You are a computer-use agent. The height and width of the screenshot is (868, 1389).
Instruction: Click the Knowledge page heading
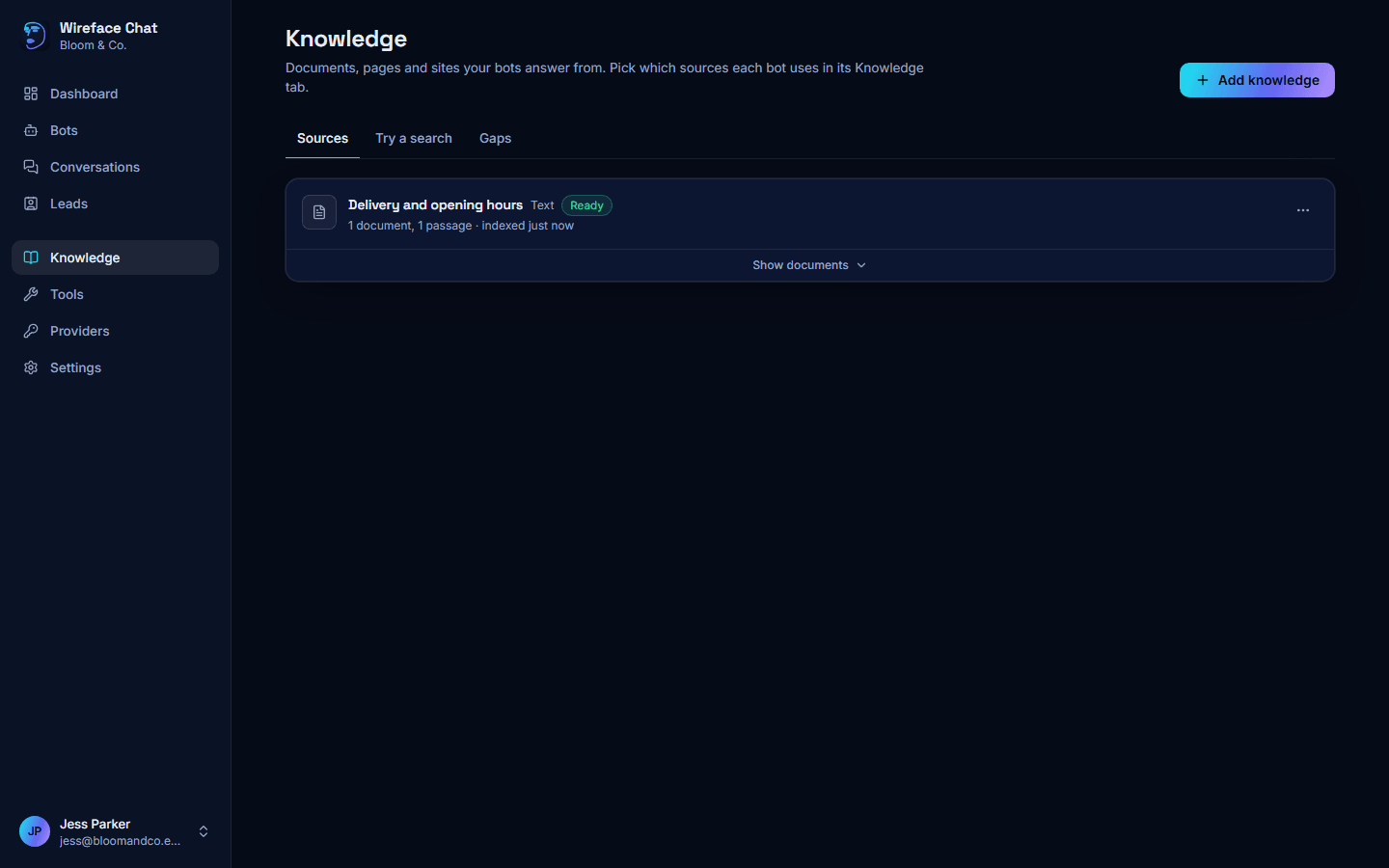click(x=346, y=39)
